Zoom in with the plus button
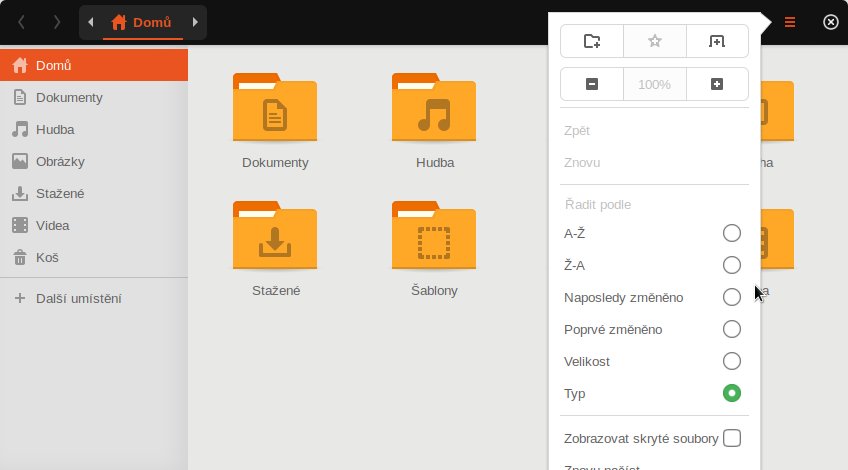Viewport: 848px width, 470px height. click(717, 84)
